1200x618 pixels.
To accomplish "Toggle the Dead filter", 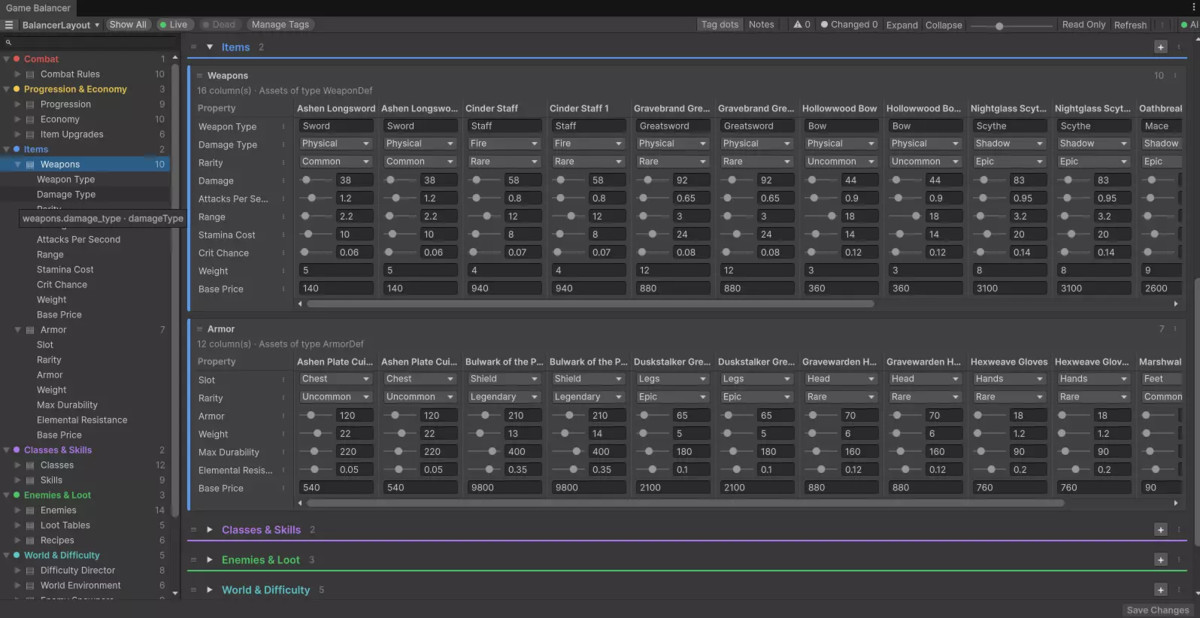I will pos(219,25).
